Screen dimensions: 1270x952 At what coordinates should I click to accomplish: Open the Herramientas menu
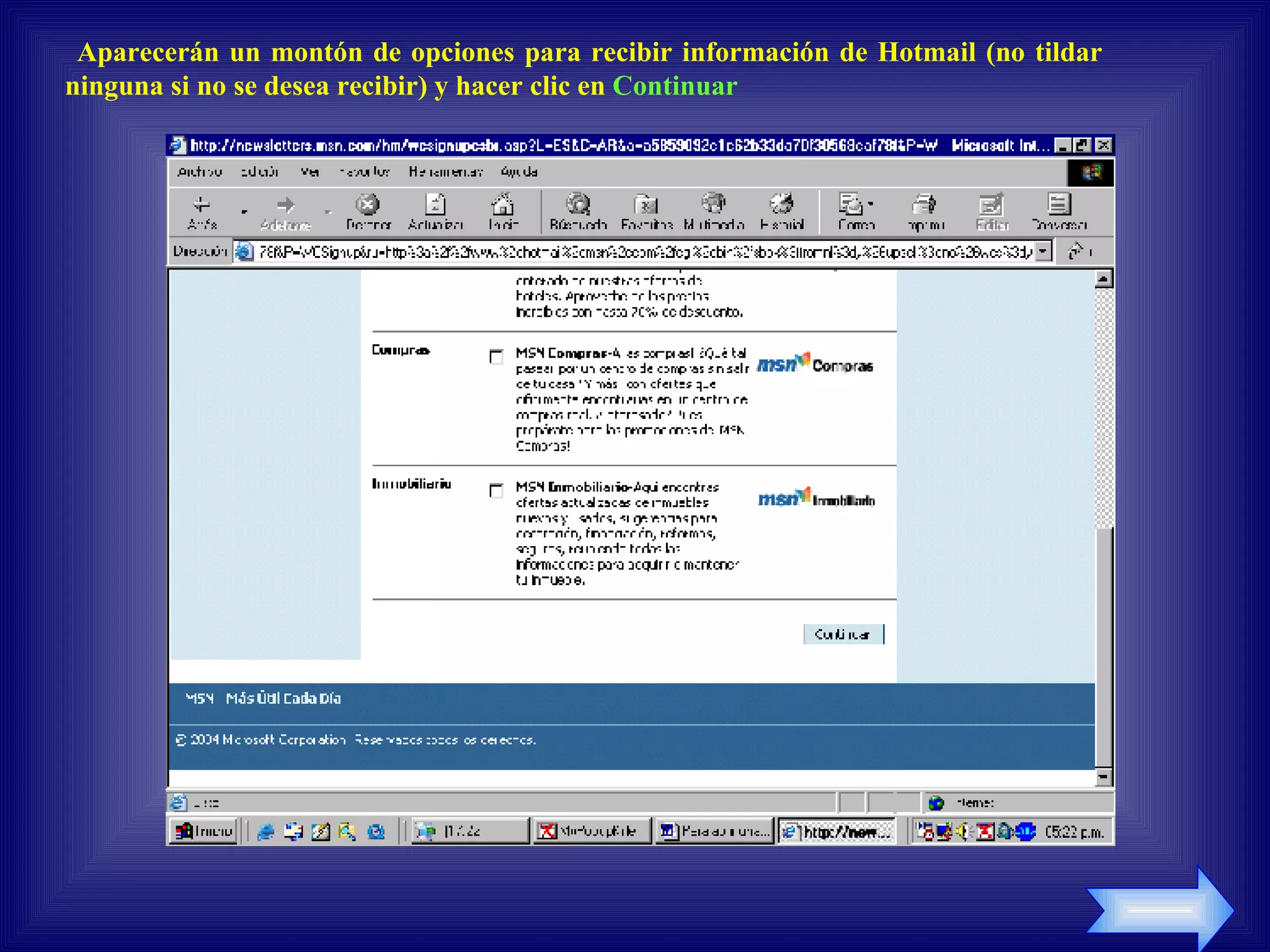pos(445,172)
